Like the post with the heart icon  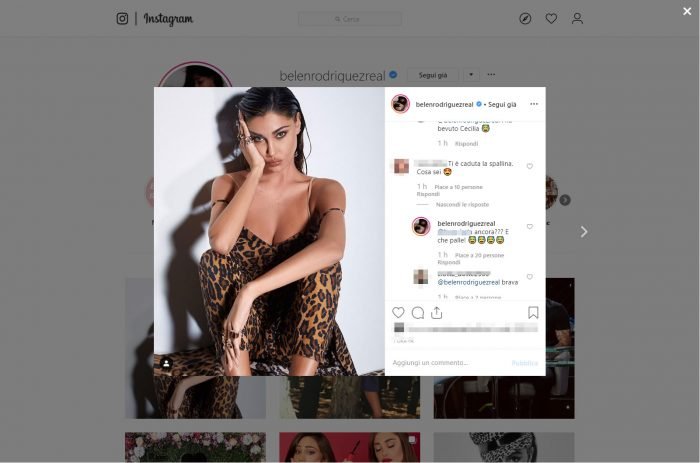398,313
